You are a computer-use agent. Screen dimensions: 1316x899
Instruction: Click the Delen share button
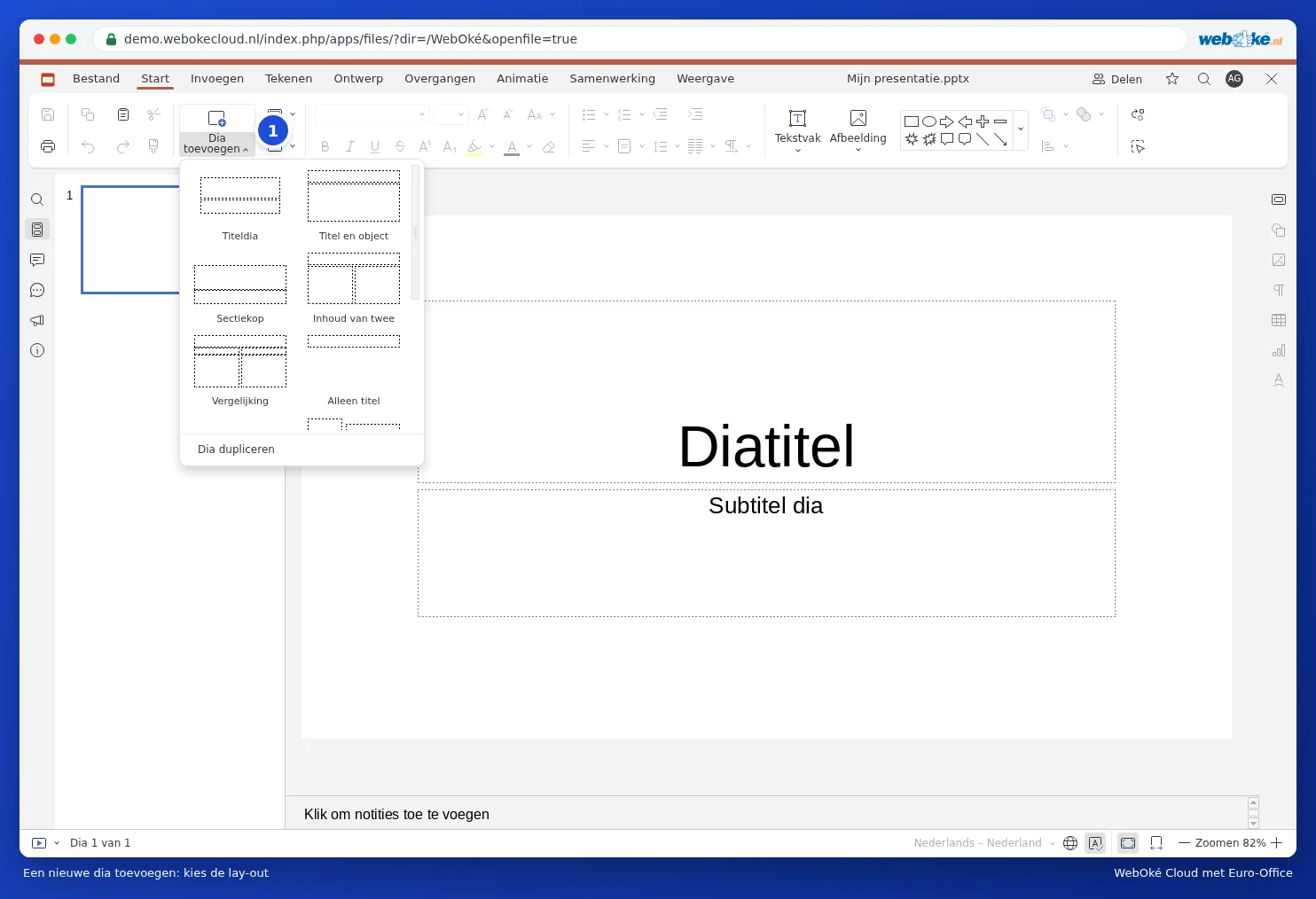(1117, 79)
